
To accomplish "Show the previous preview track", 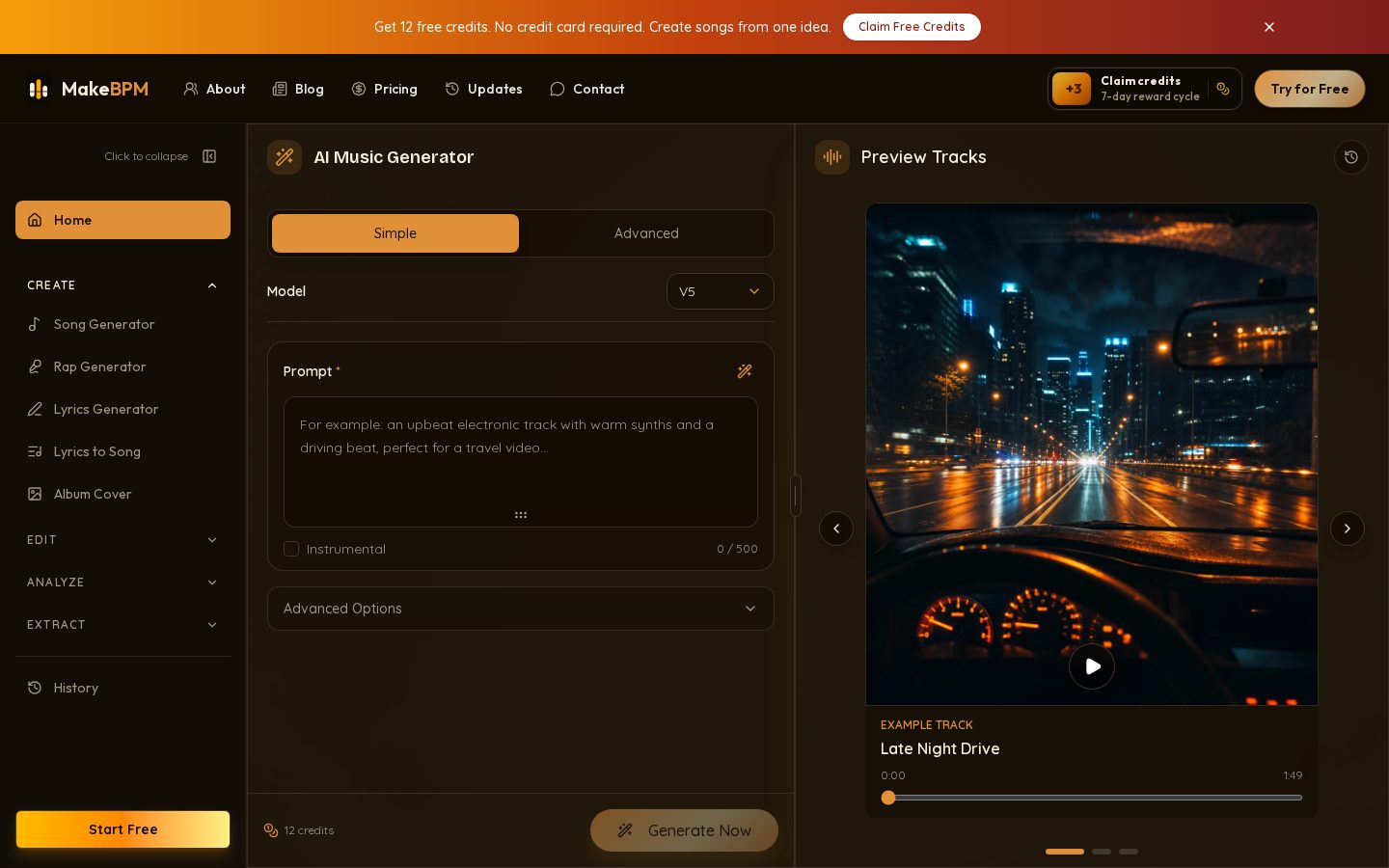I will pyautogui.click(x=836, y=529).
